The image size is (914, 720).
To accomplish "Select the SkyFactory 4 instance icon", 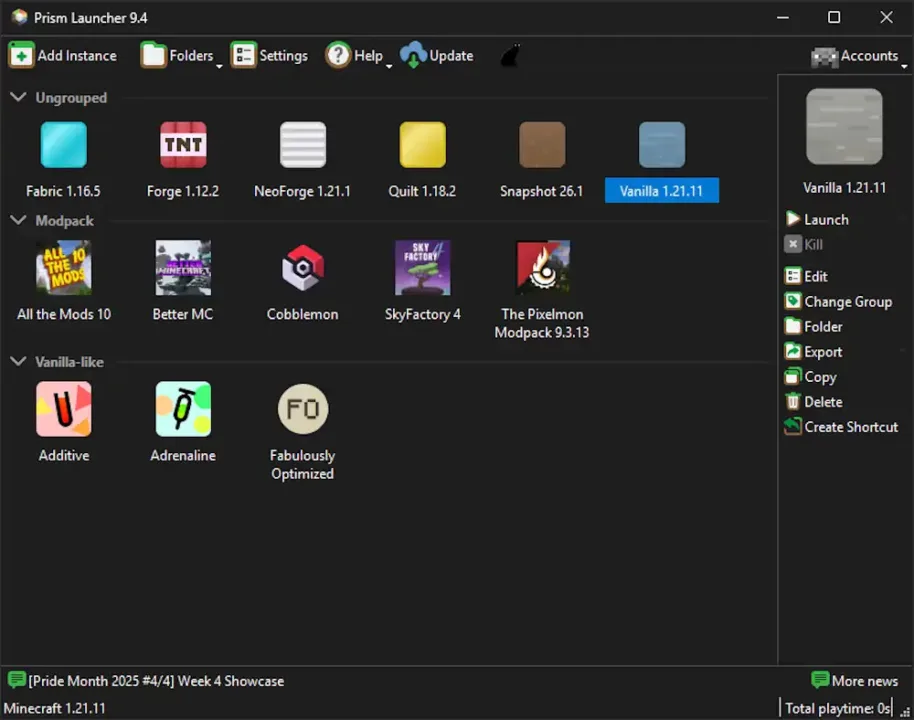I will tap(422, 268).
